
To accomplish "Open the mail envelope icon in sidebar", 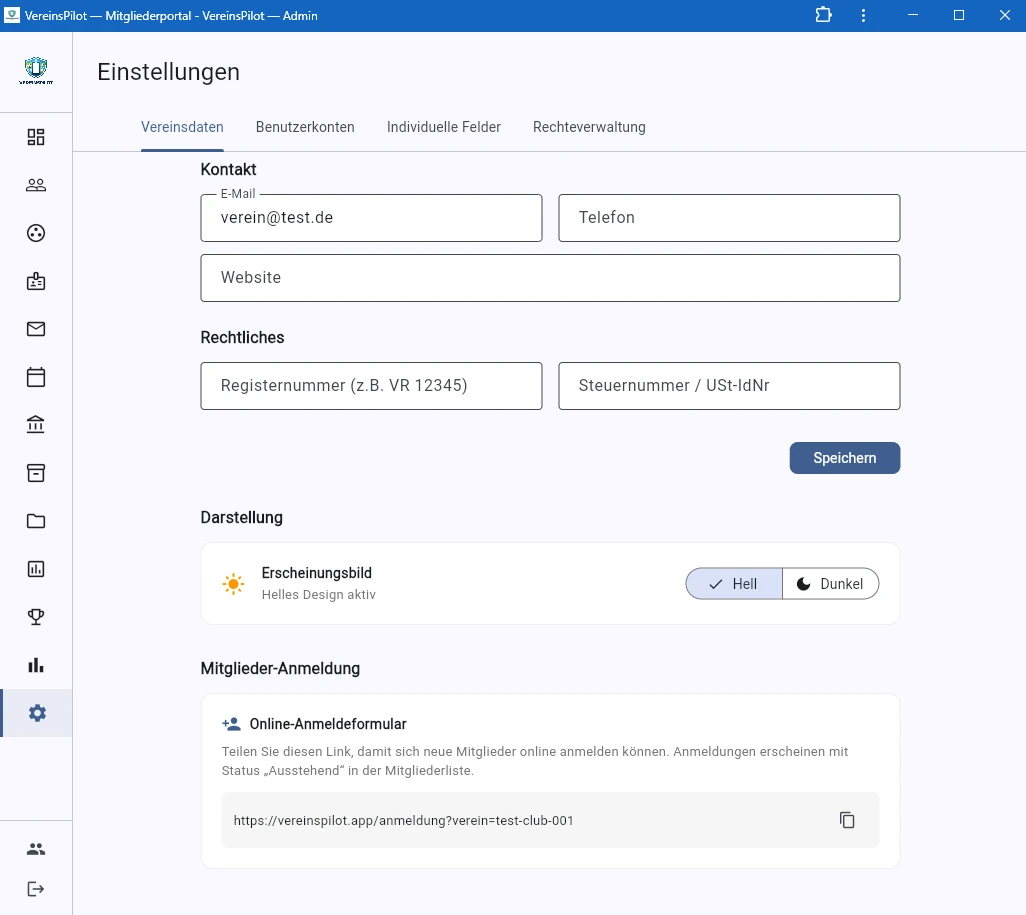I will (36, 329).
